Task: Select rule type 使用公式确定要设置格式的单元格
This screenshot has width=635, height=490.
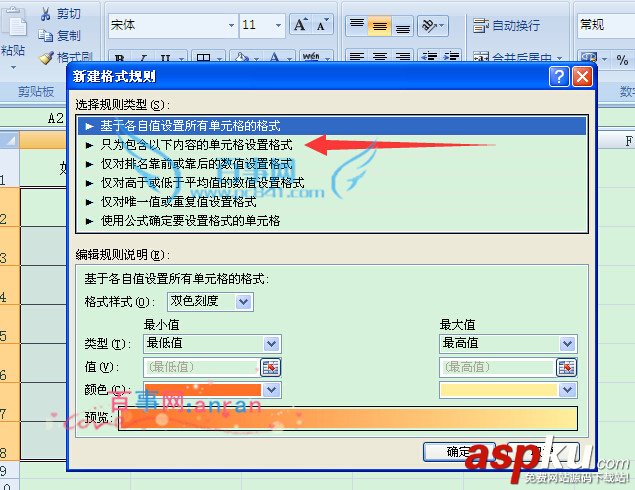Action: (x=332, y=221)
